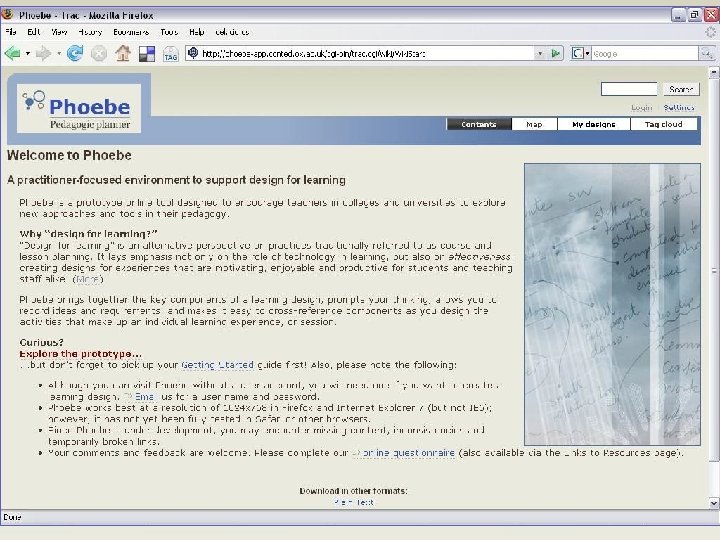
Task: Select the Contents tab
Action: click(x=479, y=124)
